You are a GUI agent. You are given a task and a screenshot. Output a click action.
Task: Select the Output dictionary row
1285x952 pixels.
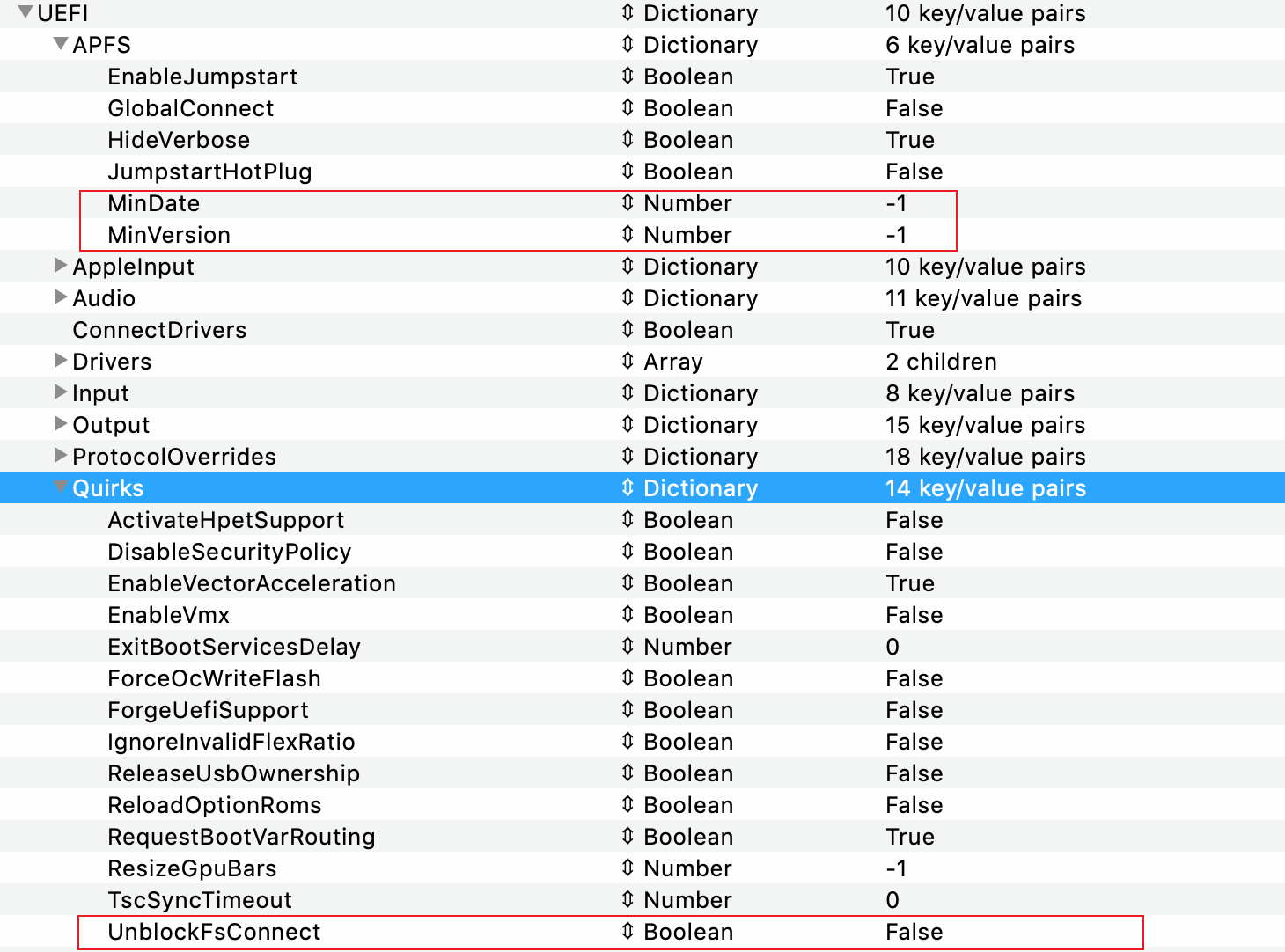pos(111,425)
